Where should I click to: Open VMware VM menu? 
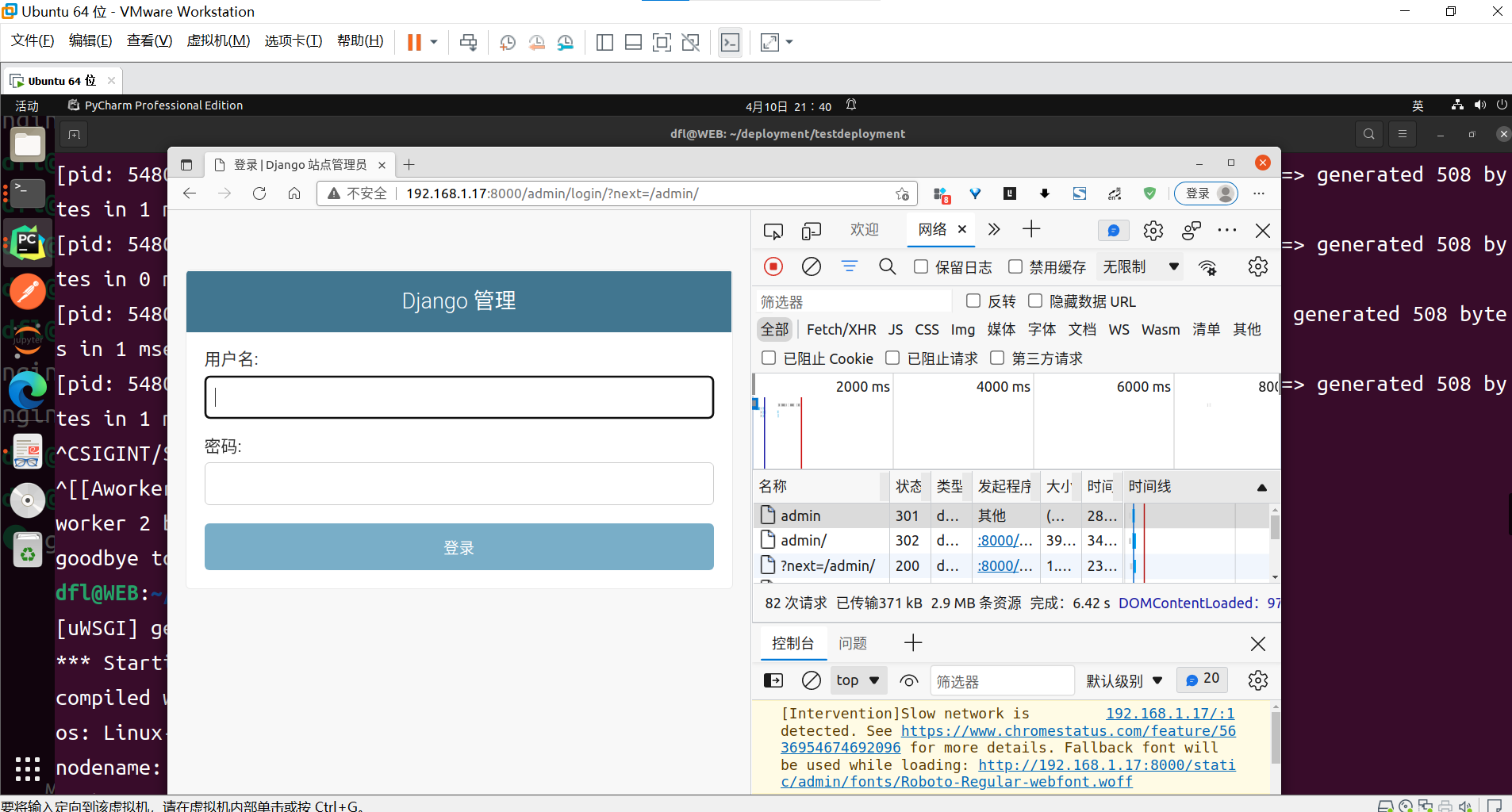click(x=219, y=41)
